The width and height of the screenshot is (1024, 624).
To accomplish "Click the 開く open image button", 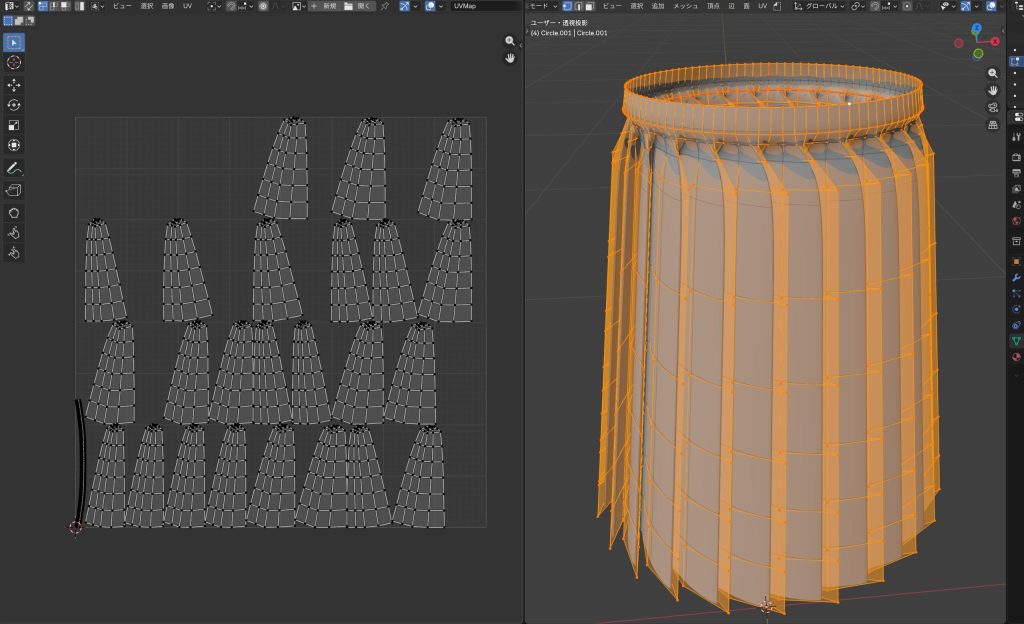I will tap(358, 6).
